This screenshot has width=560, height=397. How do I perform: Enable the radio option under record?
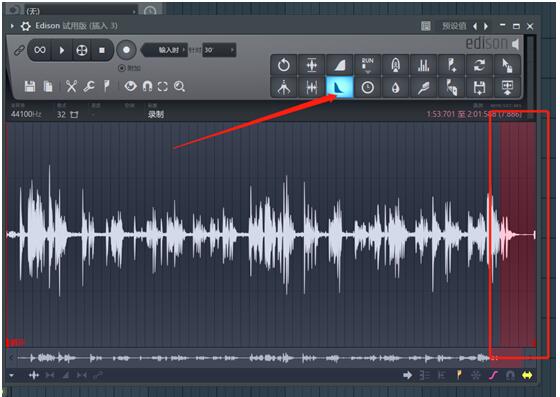coord(122,68)
